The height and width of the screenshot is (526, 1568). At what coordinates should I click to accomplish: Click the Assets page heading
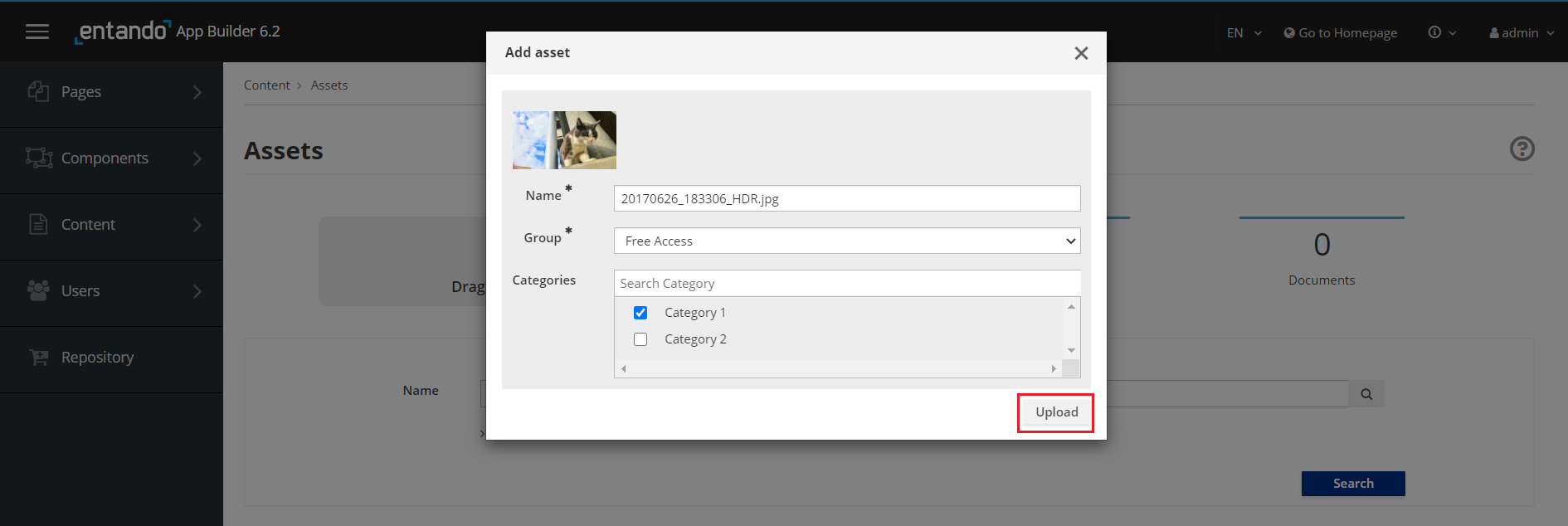tap(284, 151)
